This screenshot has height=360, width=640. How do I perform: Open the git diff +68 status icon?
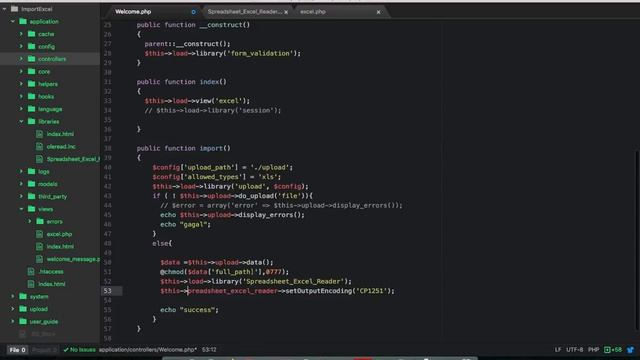coord(613,350)
